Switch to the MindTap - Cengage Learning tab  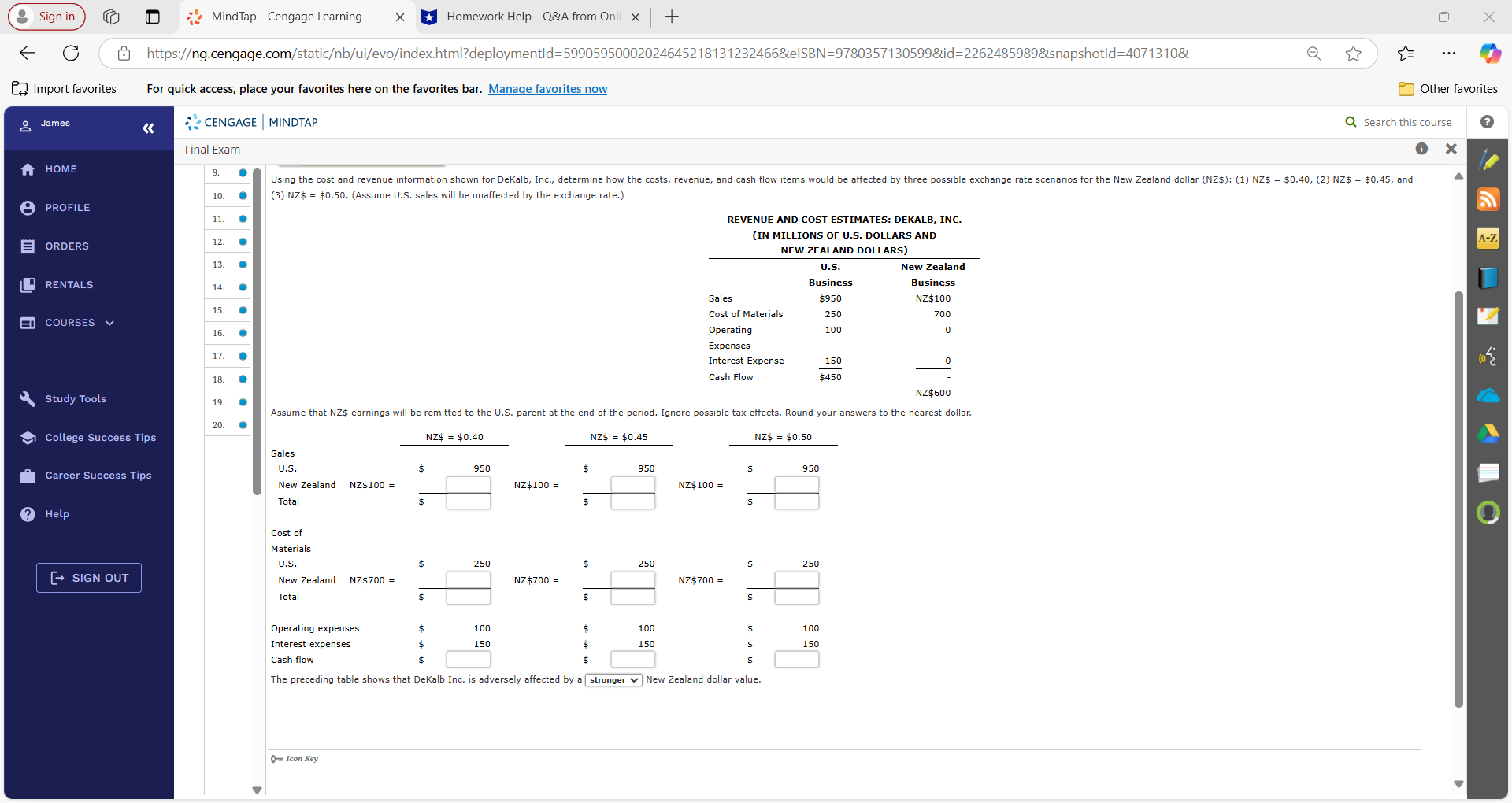[x=286, y=17]
